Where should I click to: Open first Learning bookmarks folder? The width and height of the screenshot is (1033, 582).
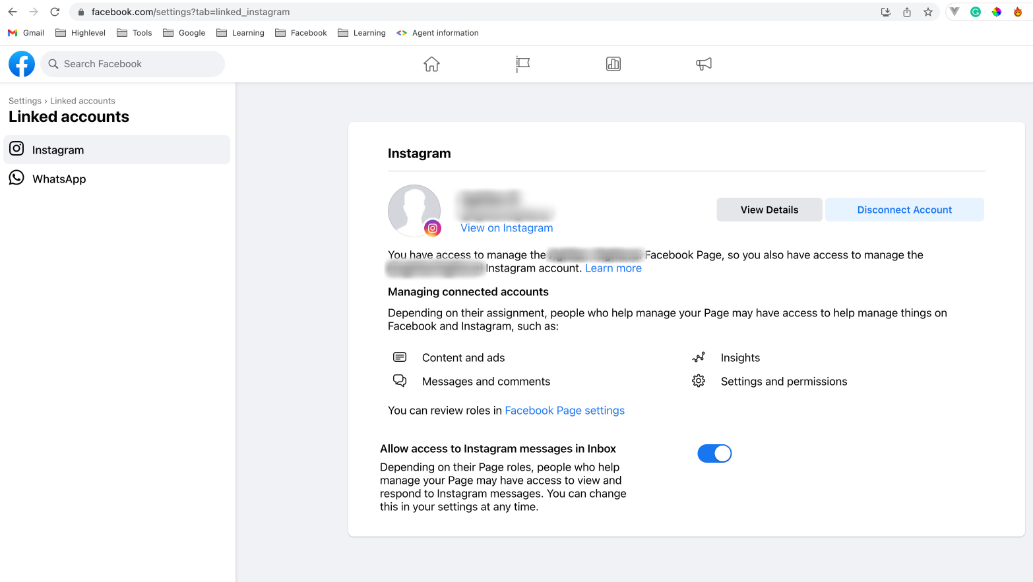point(240,33)
